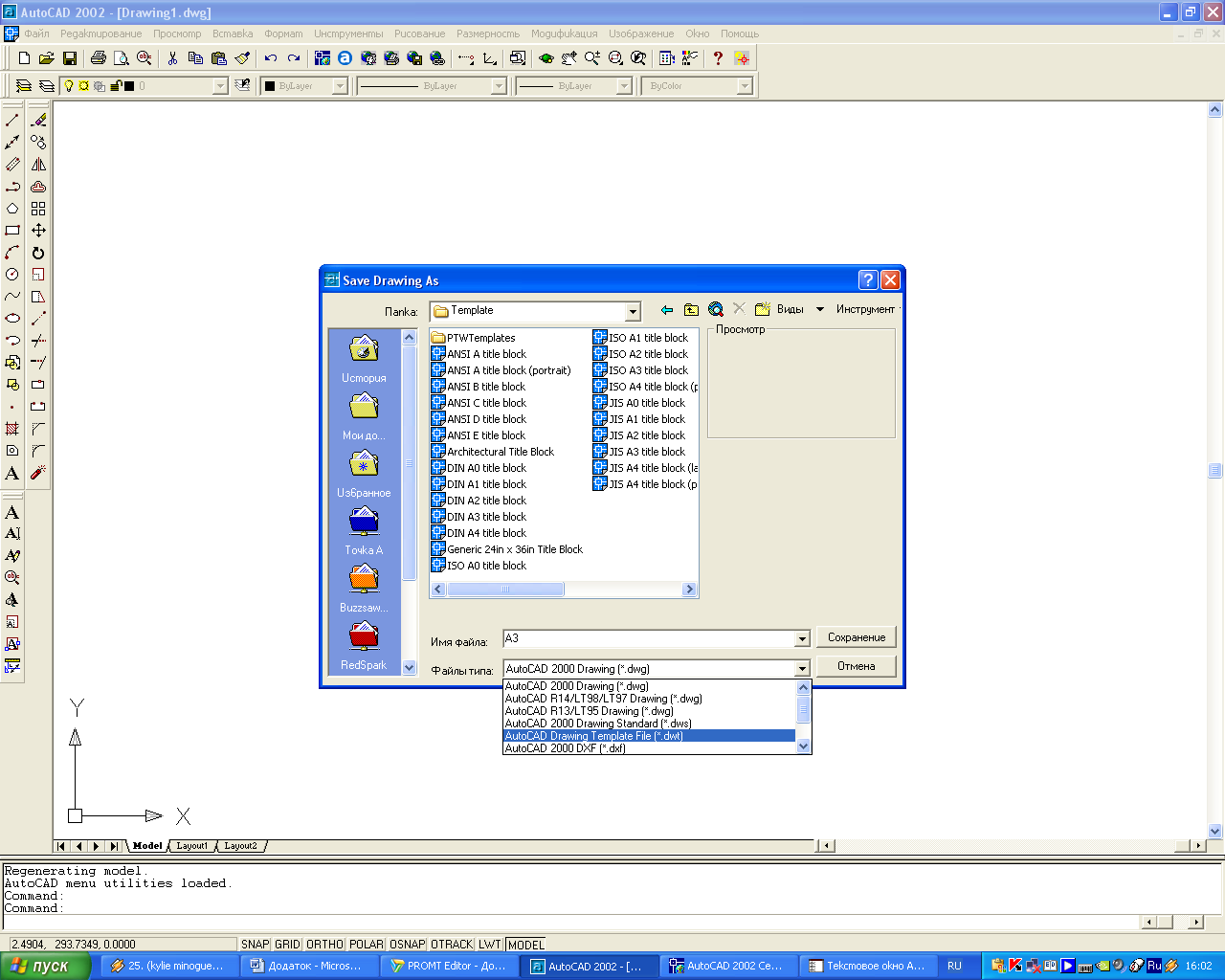Open the History location in dialog sidebar
The image size is (1225, 980).
pos(364,359)
